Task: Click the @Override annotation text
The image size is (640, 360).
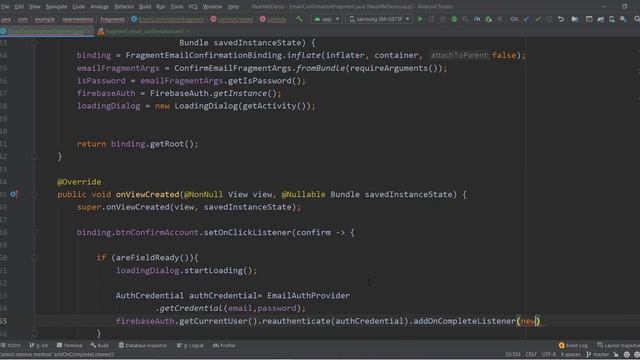Action: [x=79, y=182]
